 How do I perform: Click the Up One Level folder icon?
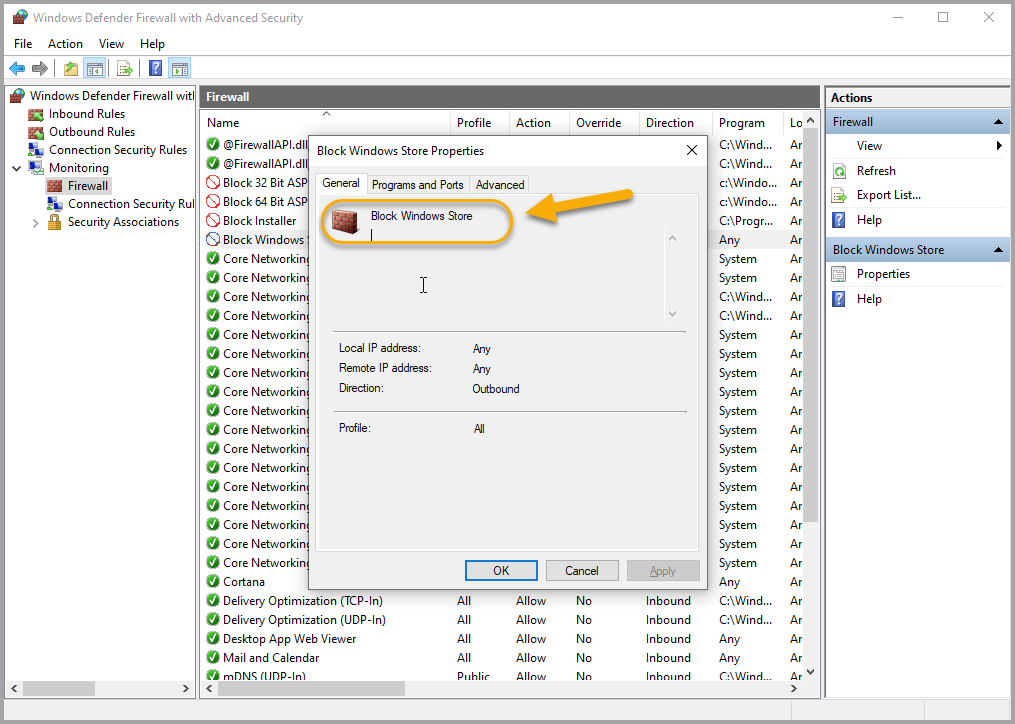click(x=71, y=68)
